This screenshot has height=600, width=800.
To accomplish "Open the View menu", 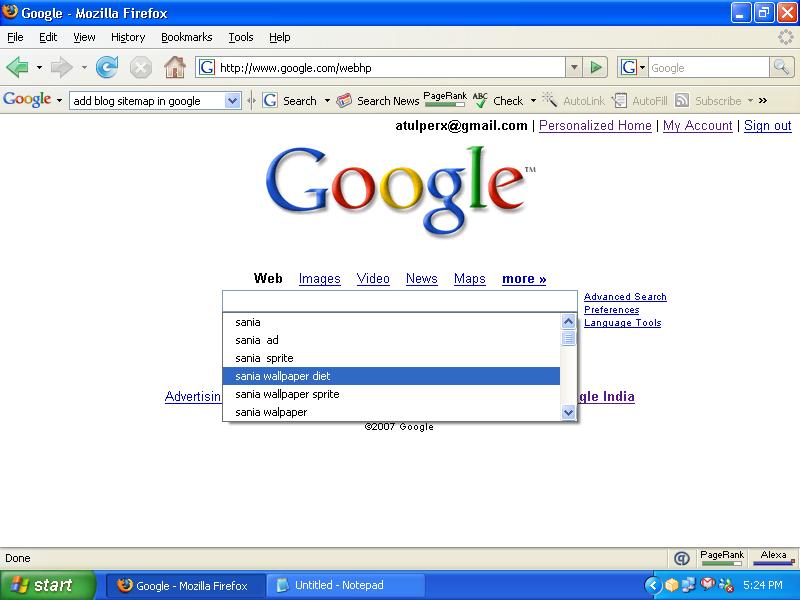I will pos(84,37).
